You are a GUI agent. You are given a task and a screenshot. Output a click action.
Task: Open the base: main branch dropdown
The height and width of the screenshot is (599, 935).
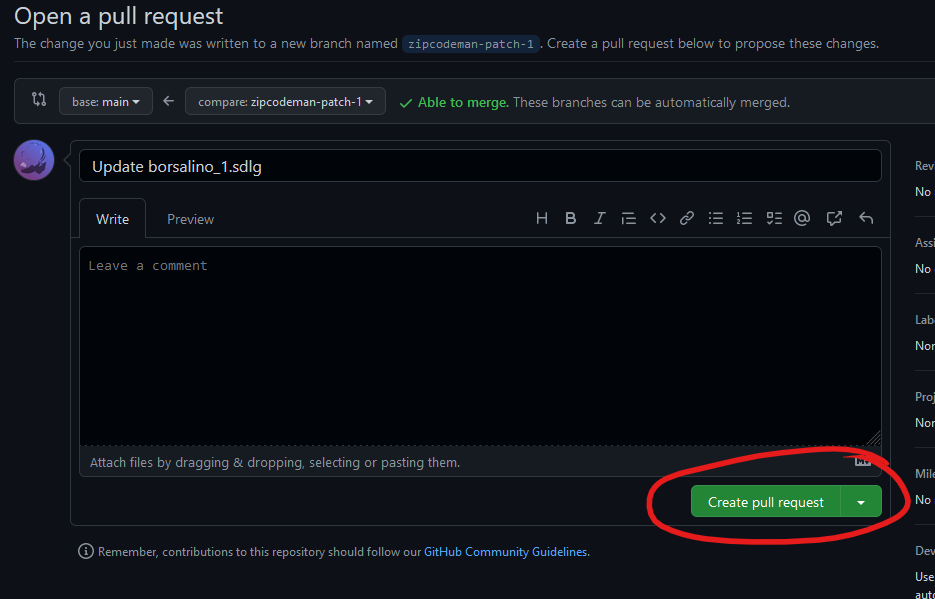(106, 101)
